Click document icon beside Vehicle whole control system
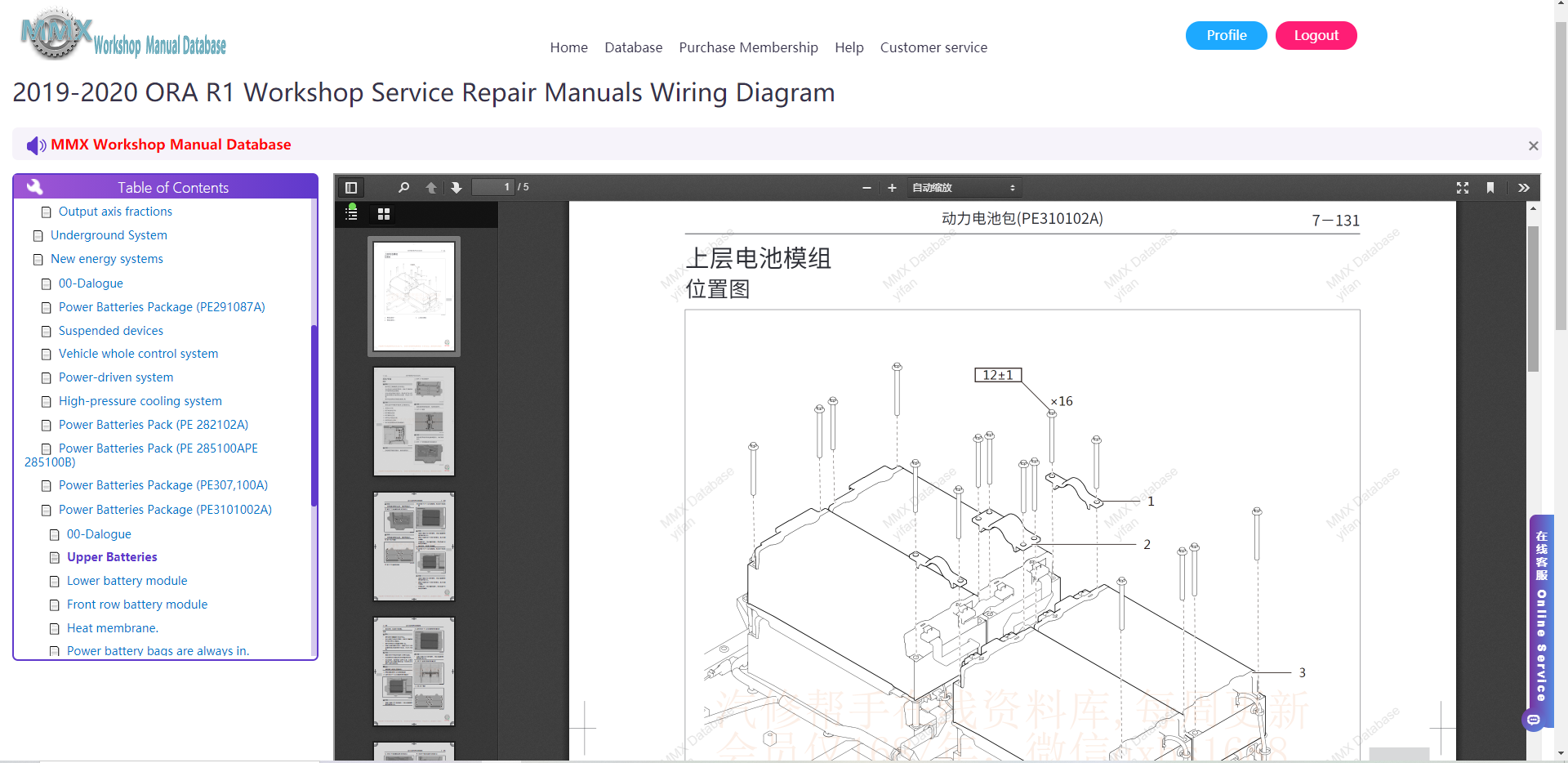Image resolution: width=1568 pixels, height=763 pixels. 47,355
